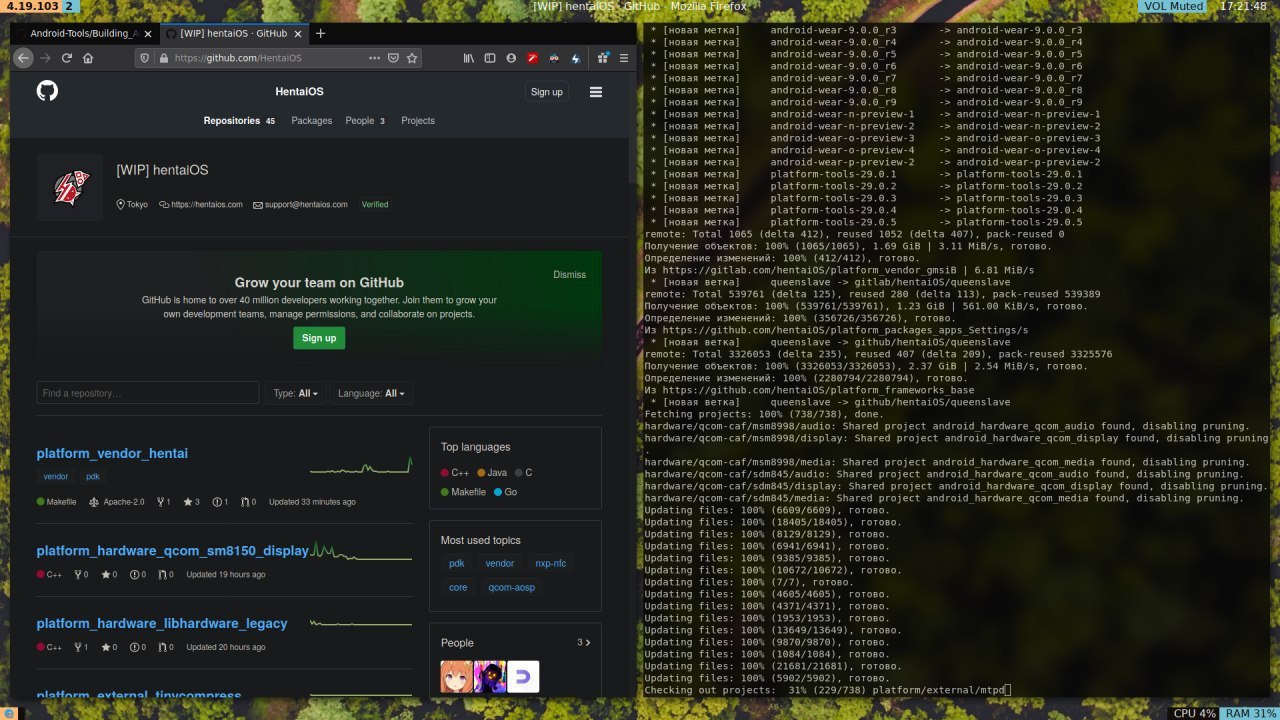Screen dimensions: 1280x720
Task: Open the Firefox account icon
Action: pyautogui.click(x=511, y=58)
